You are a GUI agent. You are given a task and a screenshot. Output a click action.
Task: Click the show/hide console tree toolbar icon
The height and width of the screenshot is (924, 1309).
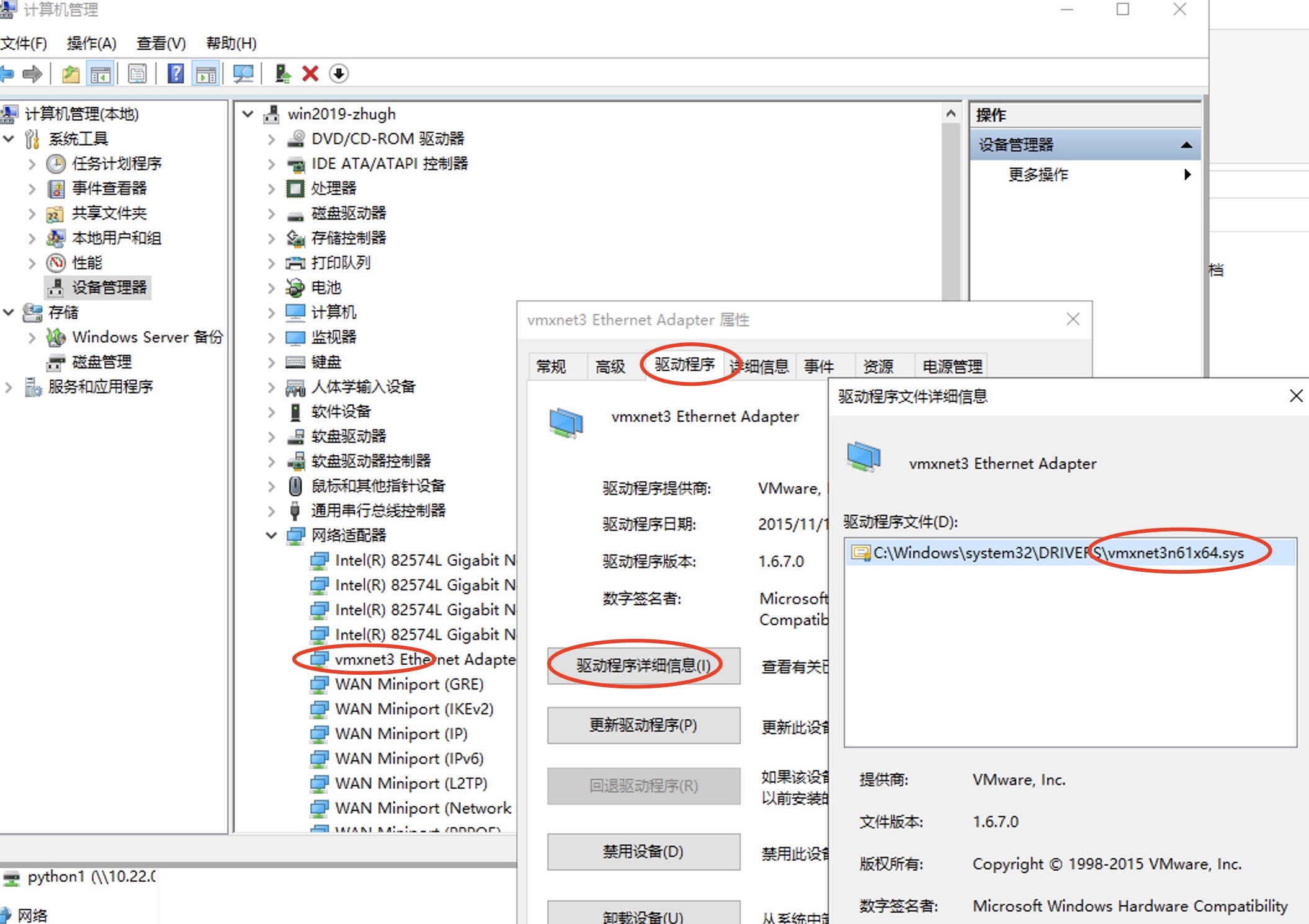click(101, 74)
